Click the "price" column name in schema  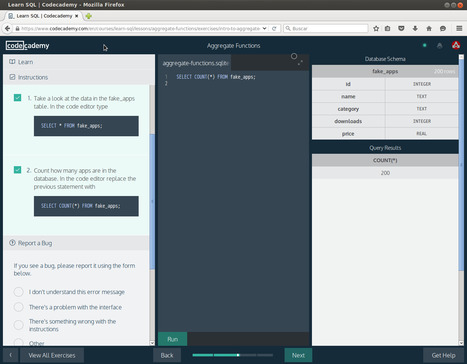pos(348,133)
